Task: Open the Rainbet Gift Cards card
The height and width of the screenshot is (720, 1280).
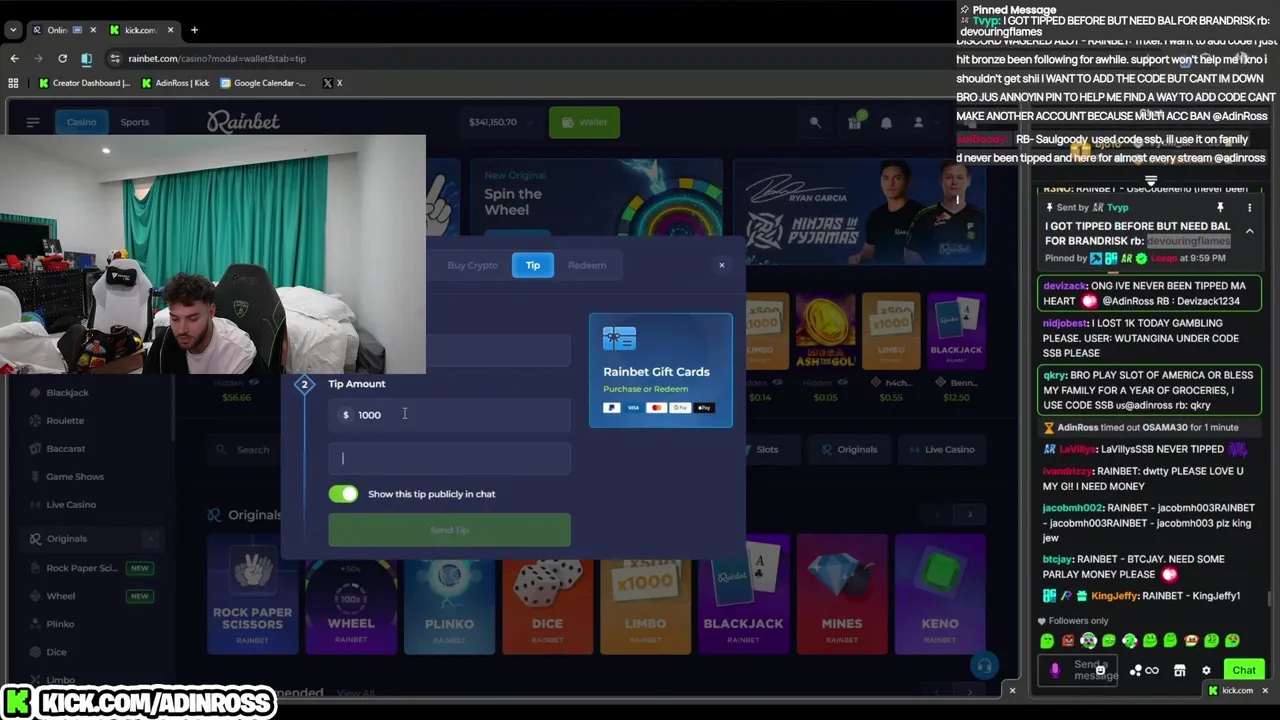Action: 661,370
